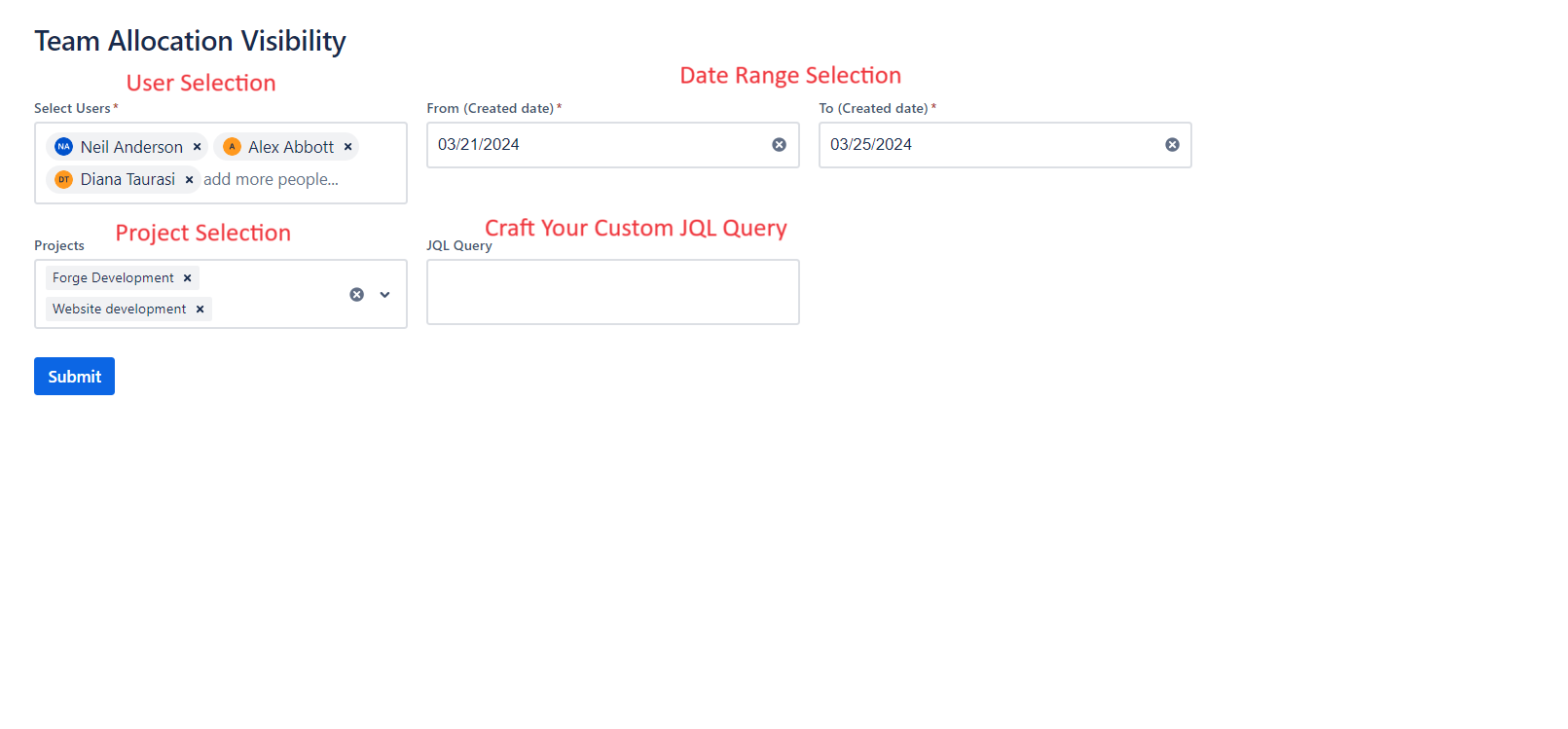
Task: Select the Forge Development tag label
Action: click(113, 278)
